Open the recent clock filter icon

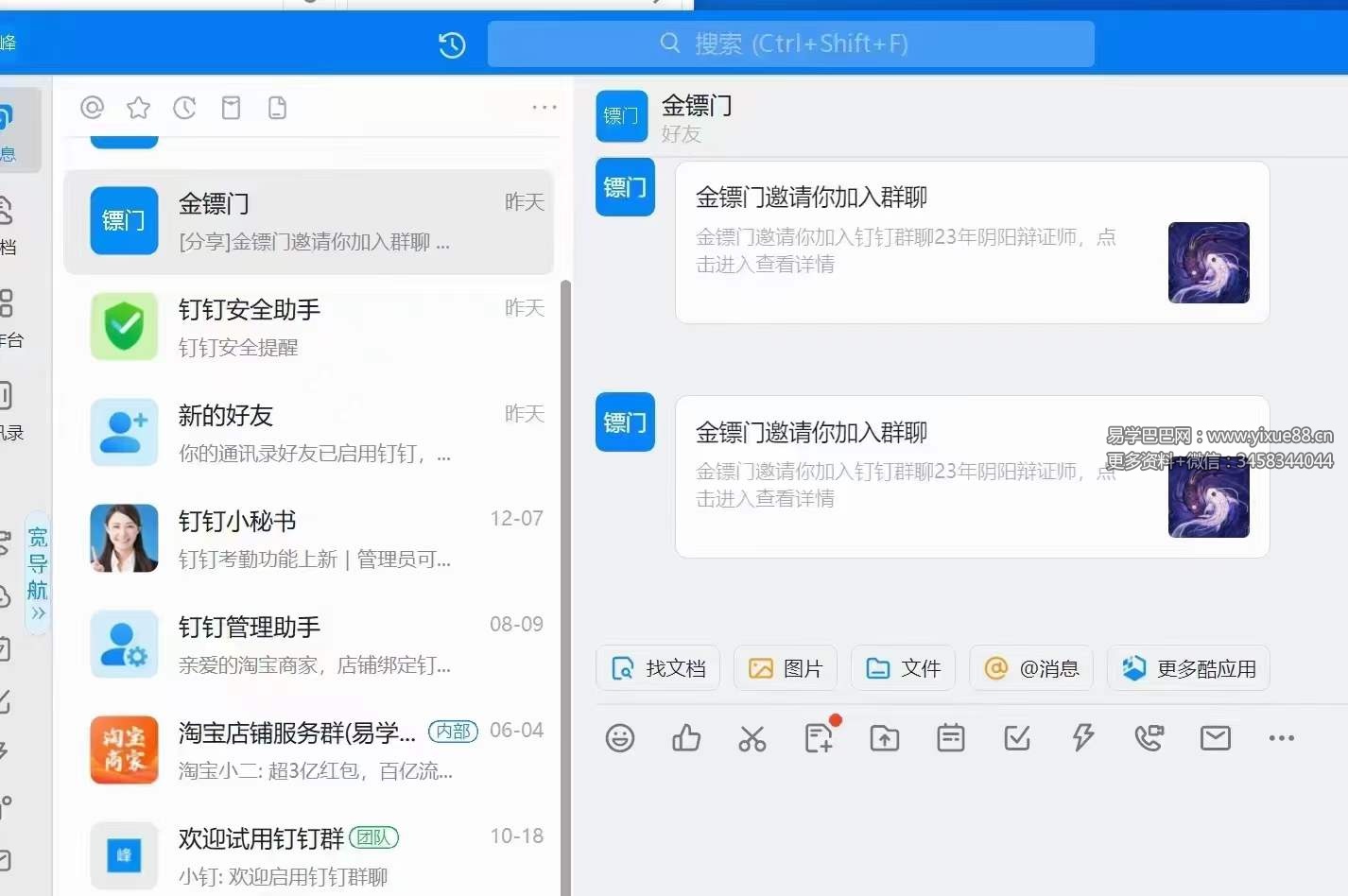[184, 108]
